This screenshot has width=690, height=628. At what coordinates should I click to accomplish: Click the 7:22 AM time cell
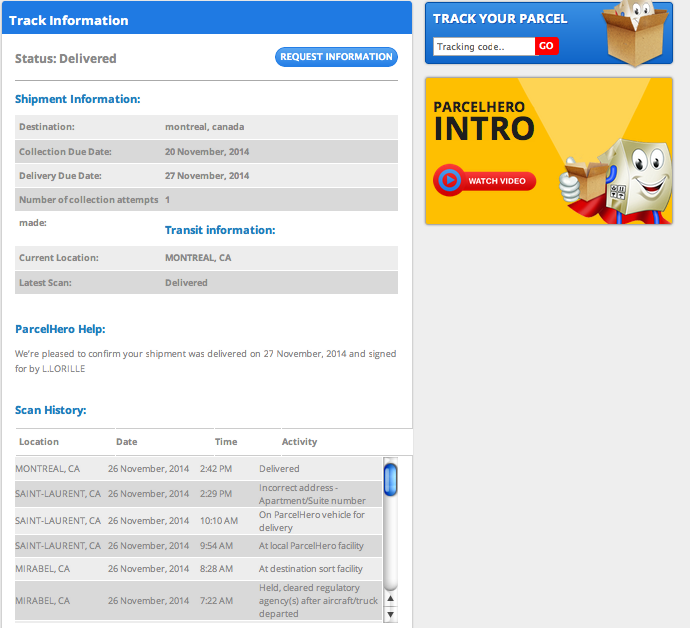(216, 601)
